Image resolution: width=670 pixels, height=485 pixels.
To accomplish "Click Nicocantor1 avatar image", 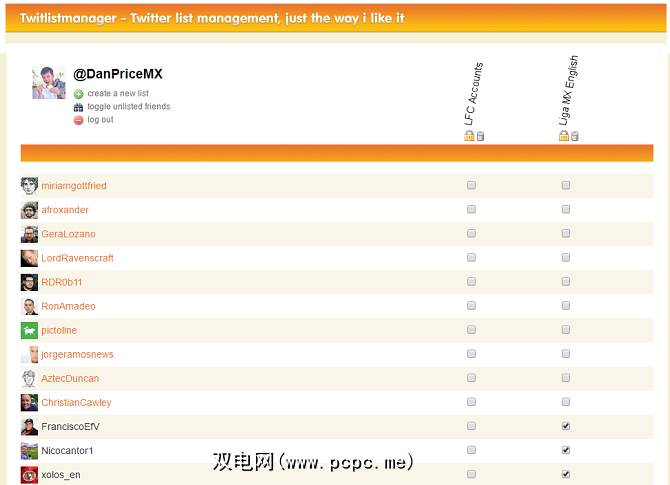I will click(29, 451).
